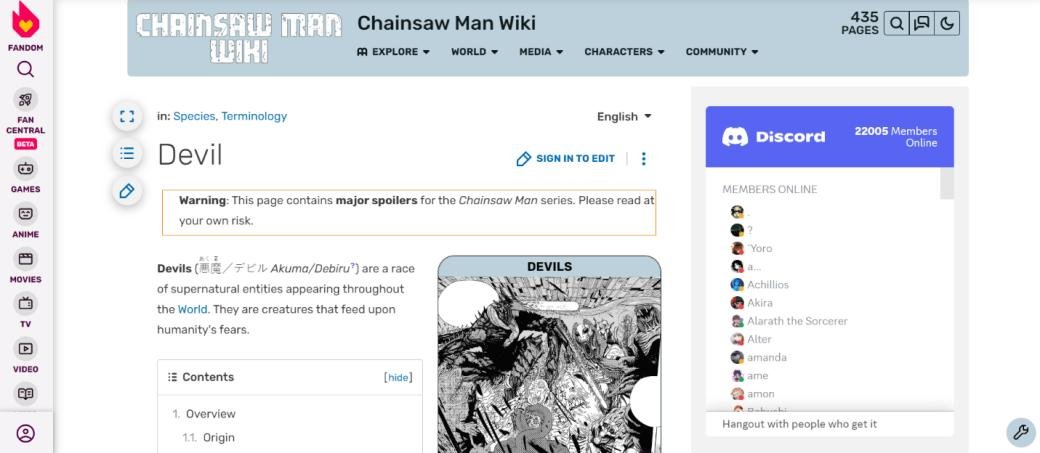Open the Games controller icon
Viewport: 1040px width, 453px height.
[x=25, y=168]
